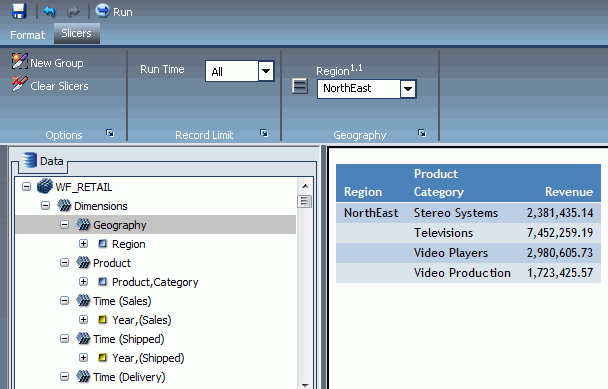
Task: Collapse the Time (Sales) dimension
Action: coord(64,301)
